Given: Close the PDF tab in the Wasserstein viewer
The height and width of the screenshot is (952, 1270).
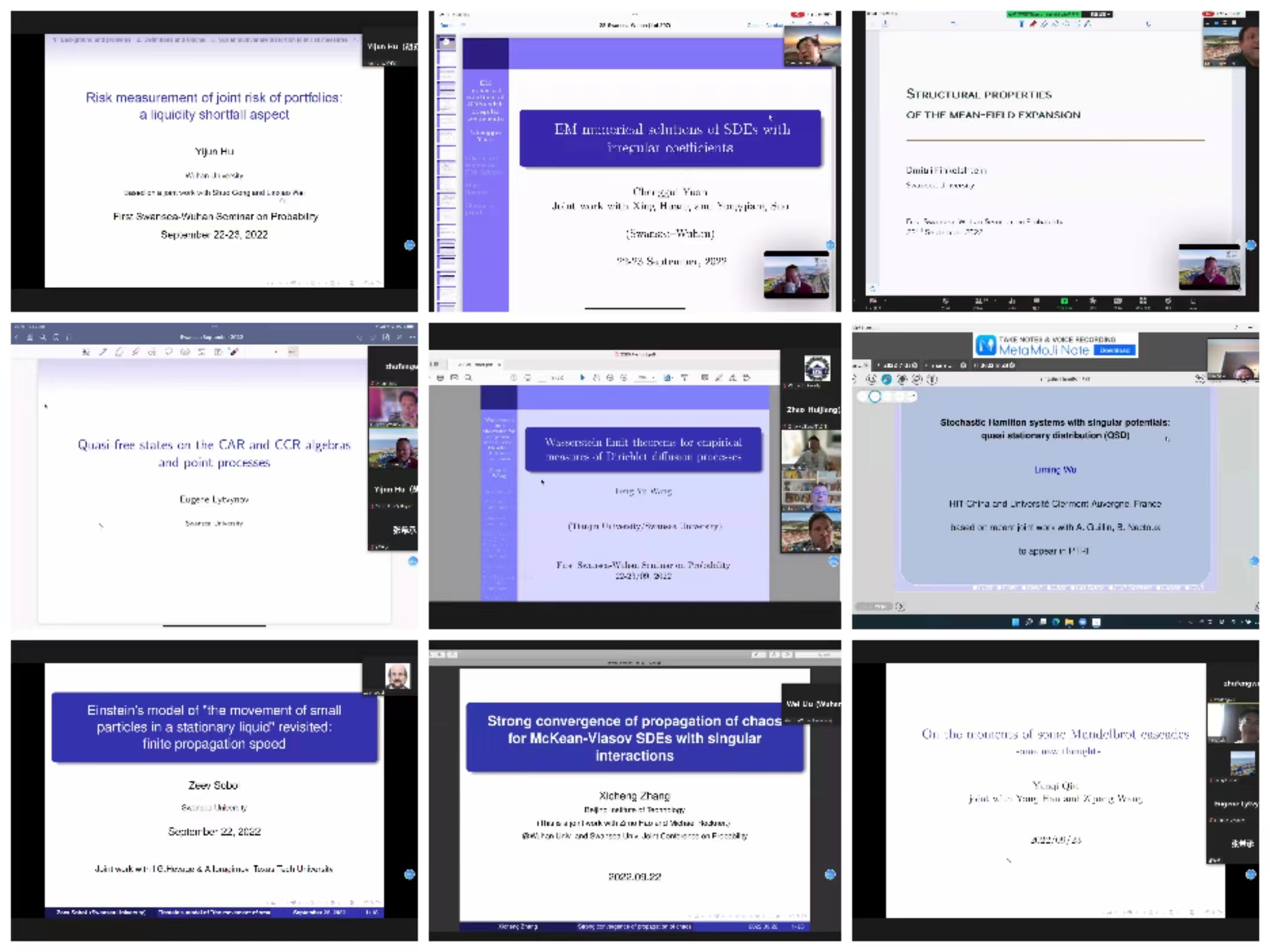Looking at the screenshot, I should [499, 364].
